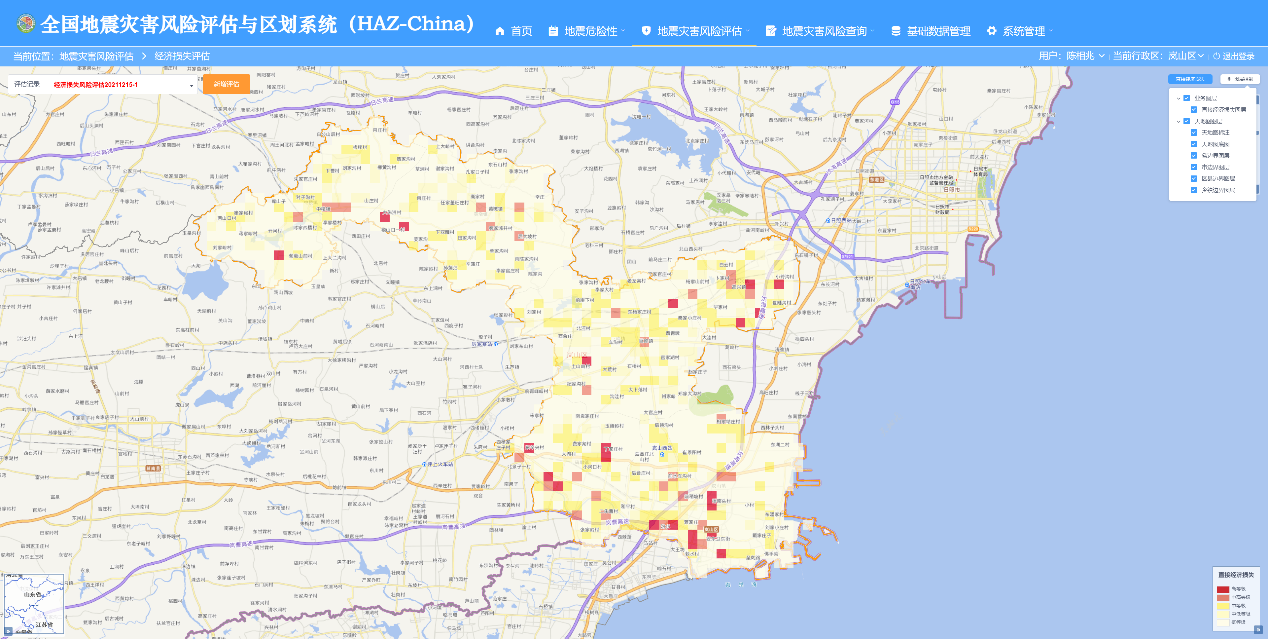The height and width of the screenshot is (639, 1268).
Task: Open the 评估记录 dropdown list
Action: coord(190,86)
